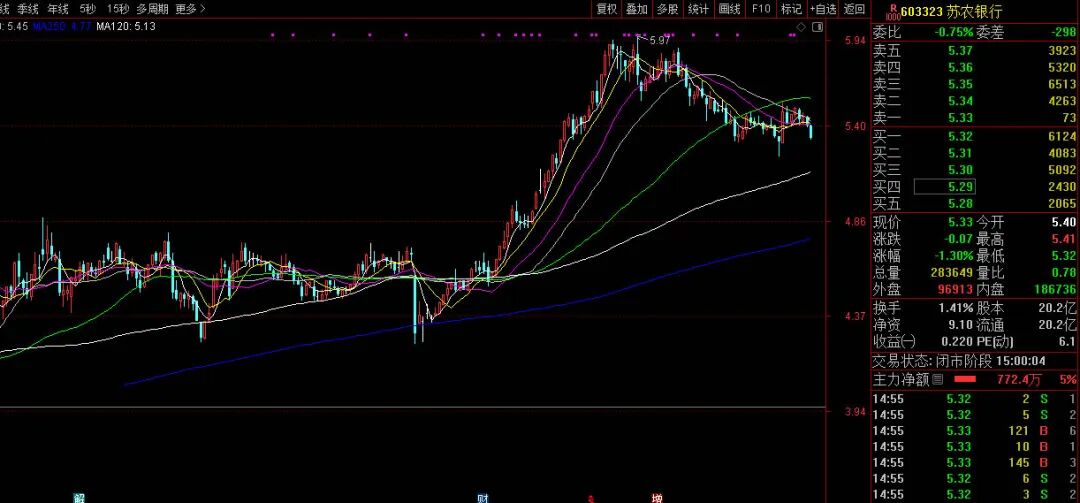Toggle 叠加 overlay comparison
Screen dimensions: 1080x503
coord(637,9)
